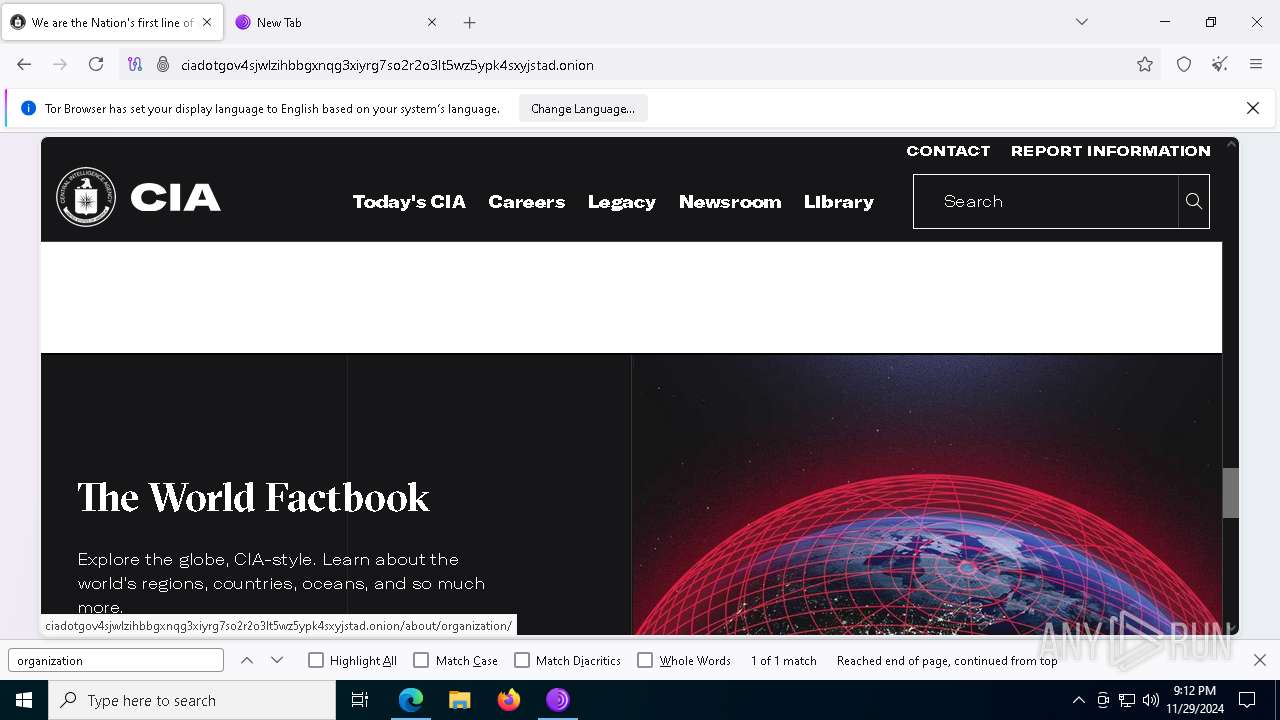The height and width of the screenshot is (720, 1280).
Task: Open the Library menu
Action: click(839, 201)
